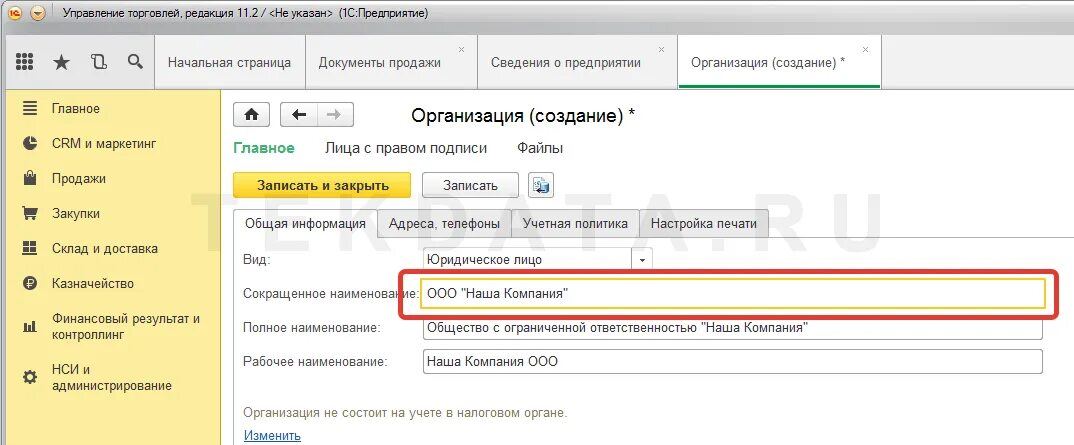Click the Рабочее наименование input field
The height and width of the screenshot is (445, 1074).
(x=733, y=361)
